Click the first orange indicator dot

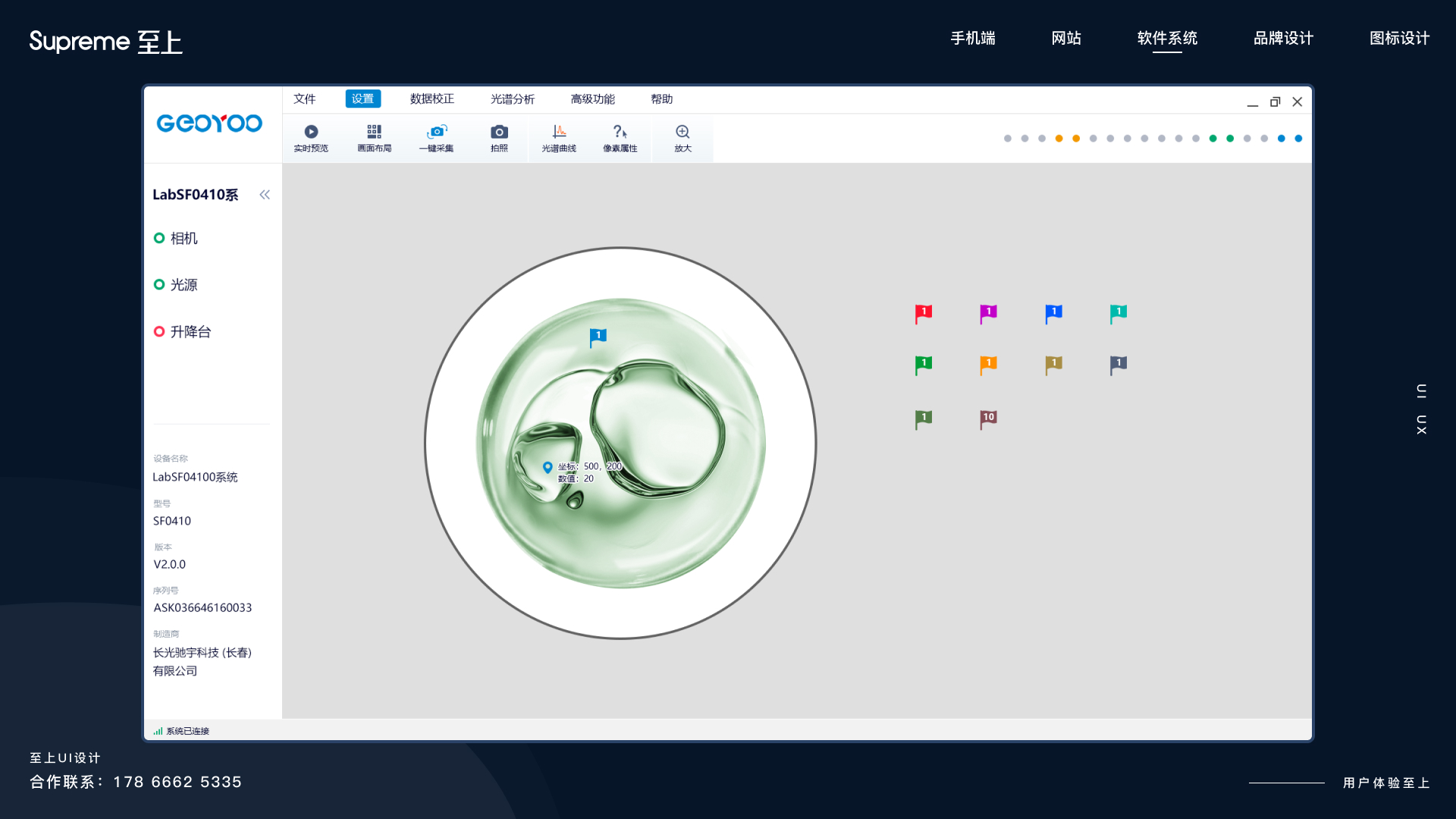[x=1059, y=139]
